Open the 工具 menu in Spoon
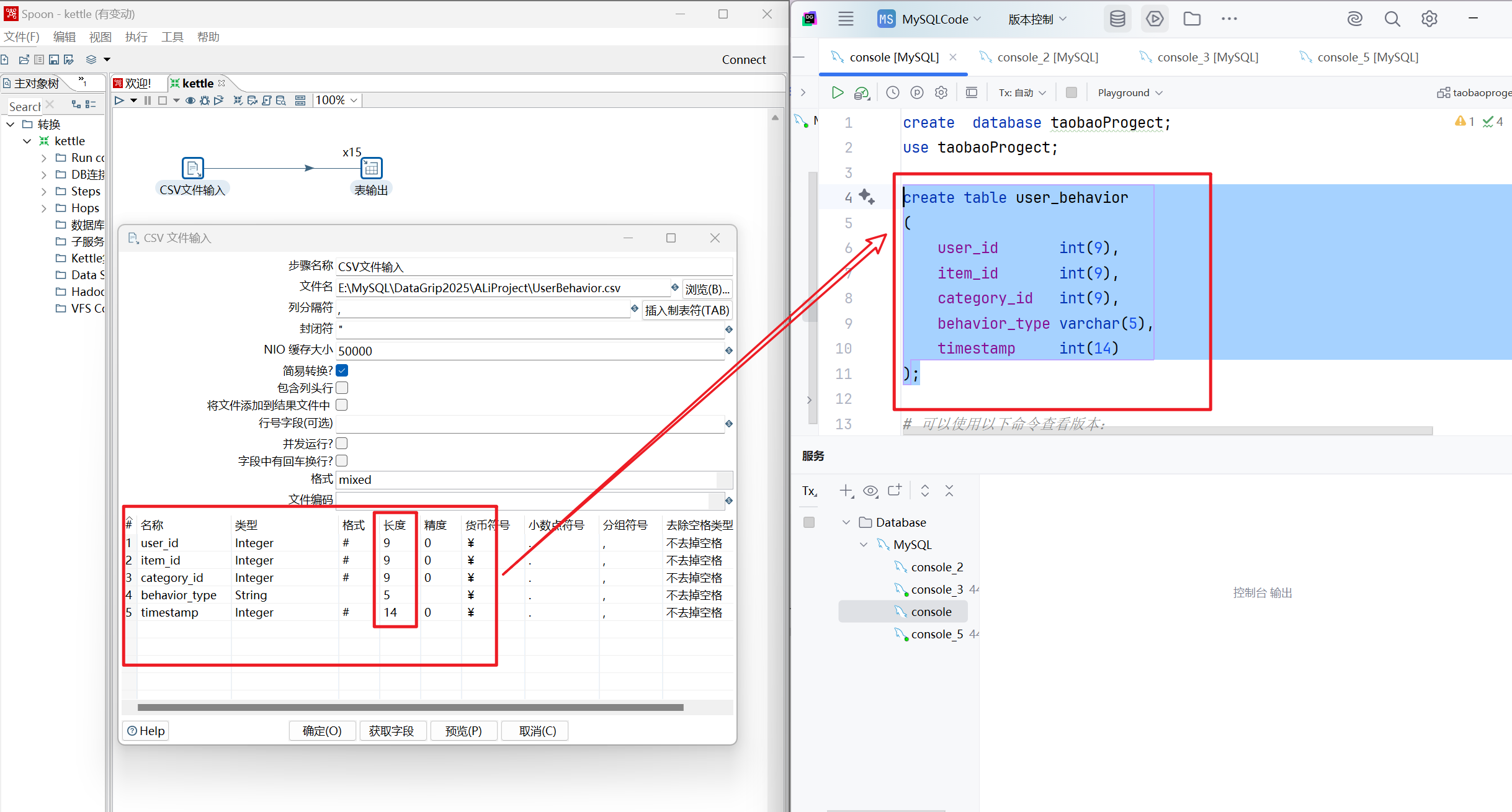 point(172,37)
